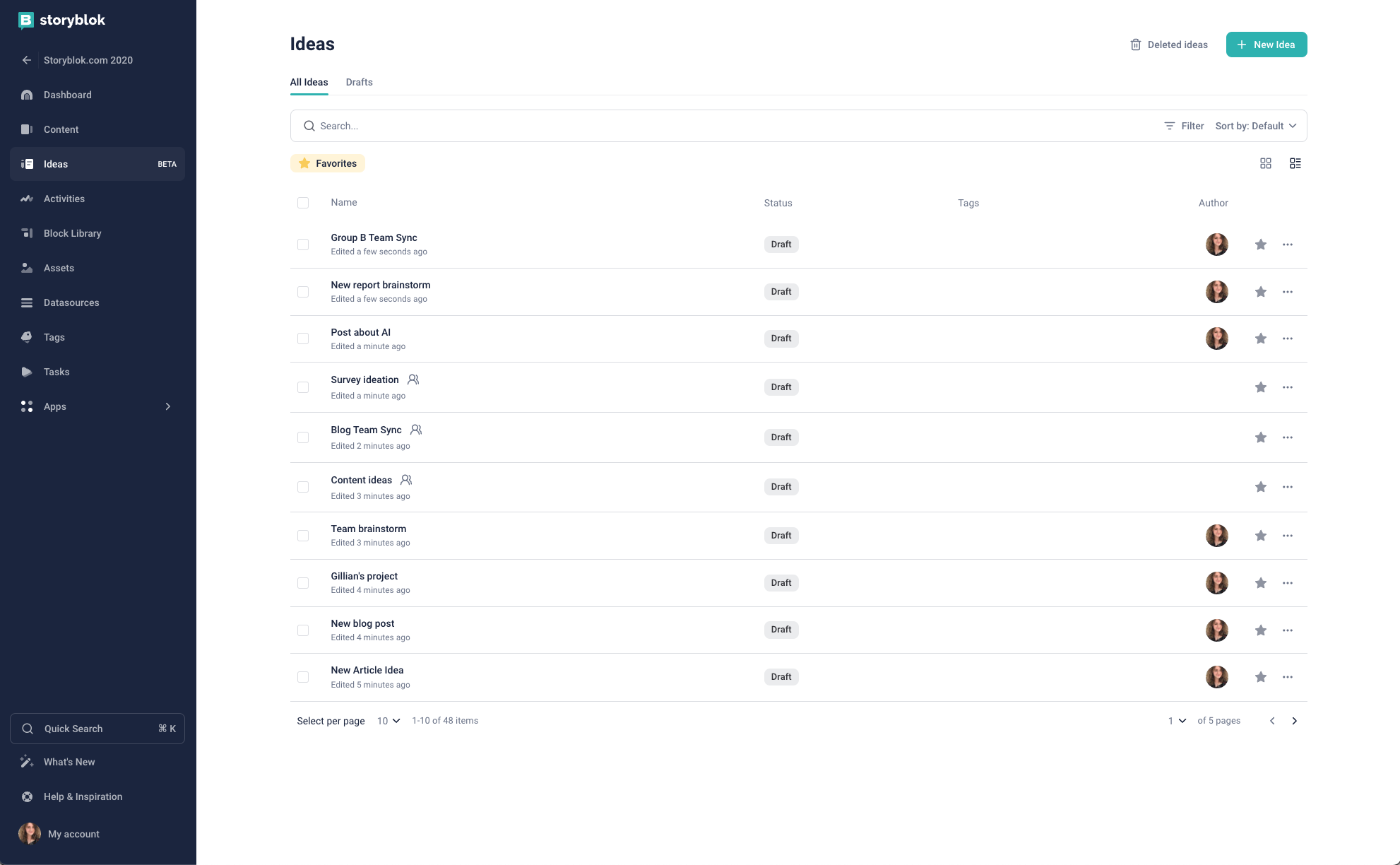
Task: Open the Group B Team Sync idea
Action: [374, 237]
